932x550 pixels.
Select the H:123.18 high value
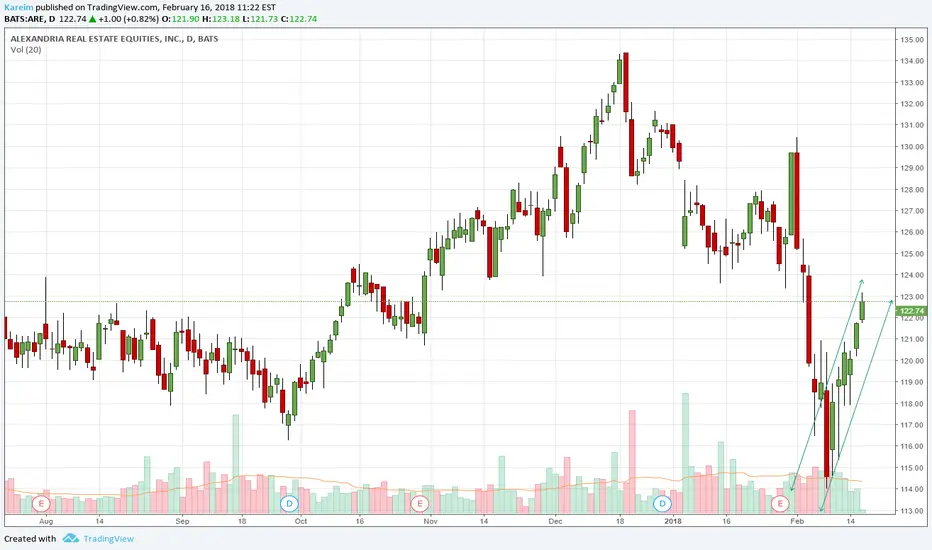221,19
